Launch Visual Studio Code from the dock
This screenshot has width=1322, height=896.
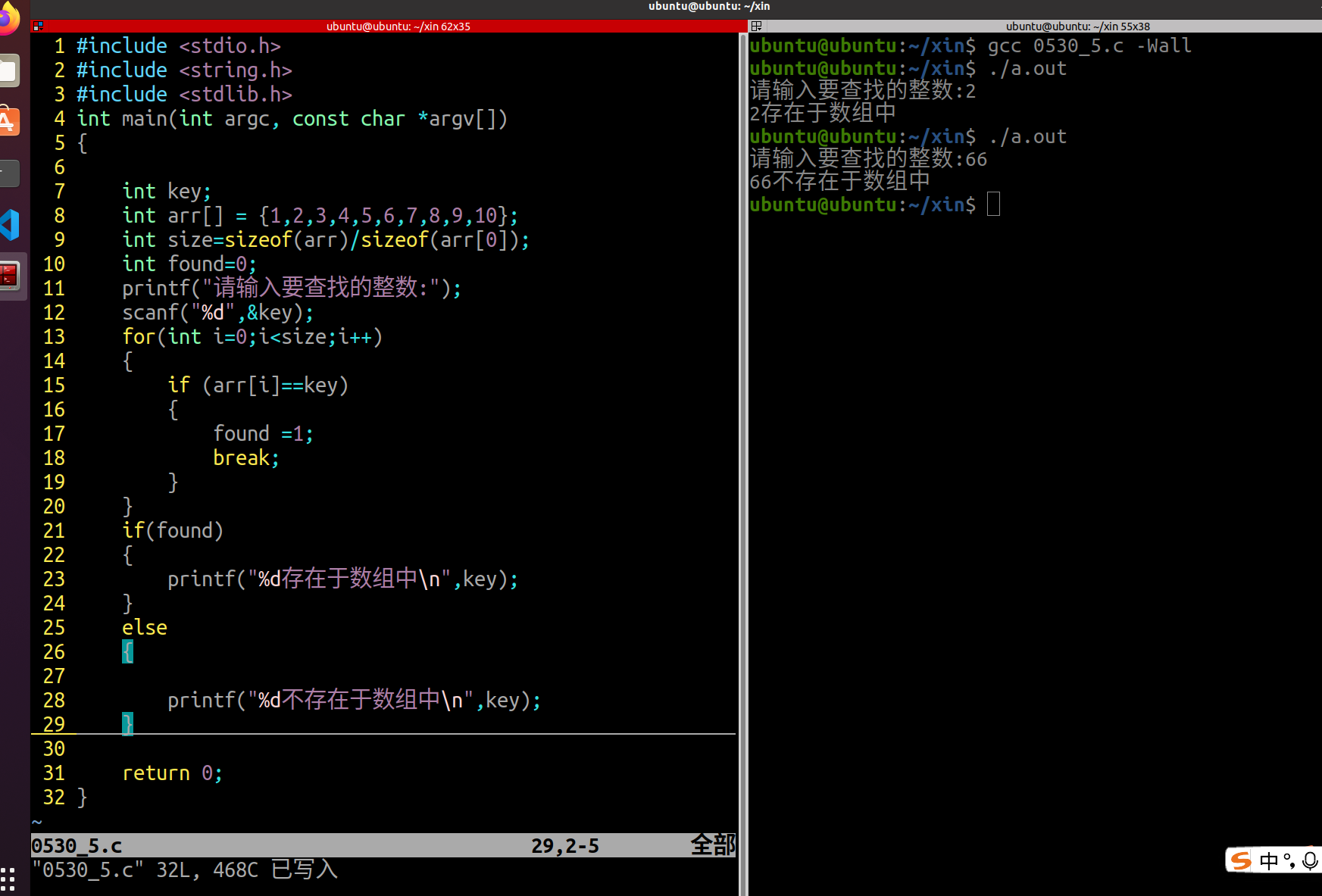(x=11, y=225)
